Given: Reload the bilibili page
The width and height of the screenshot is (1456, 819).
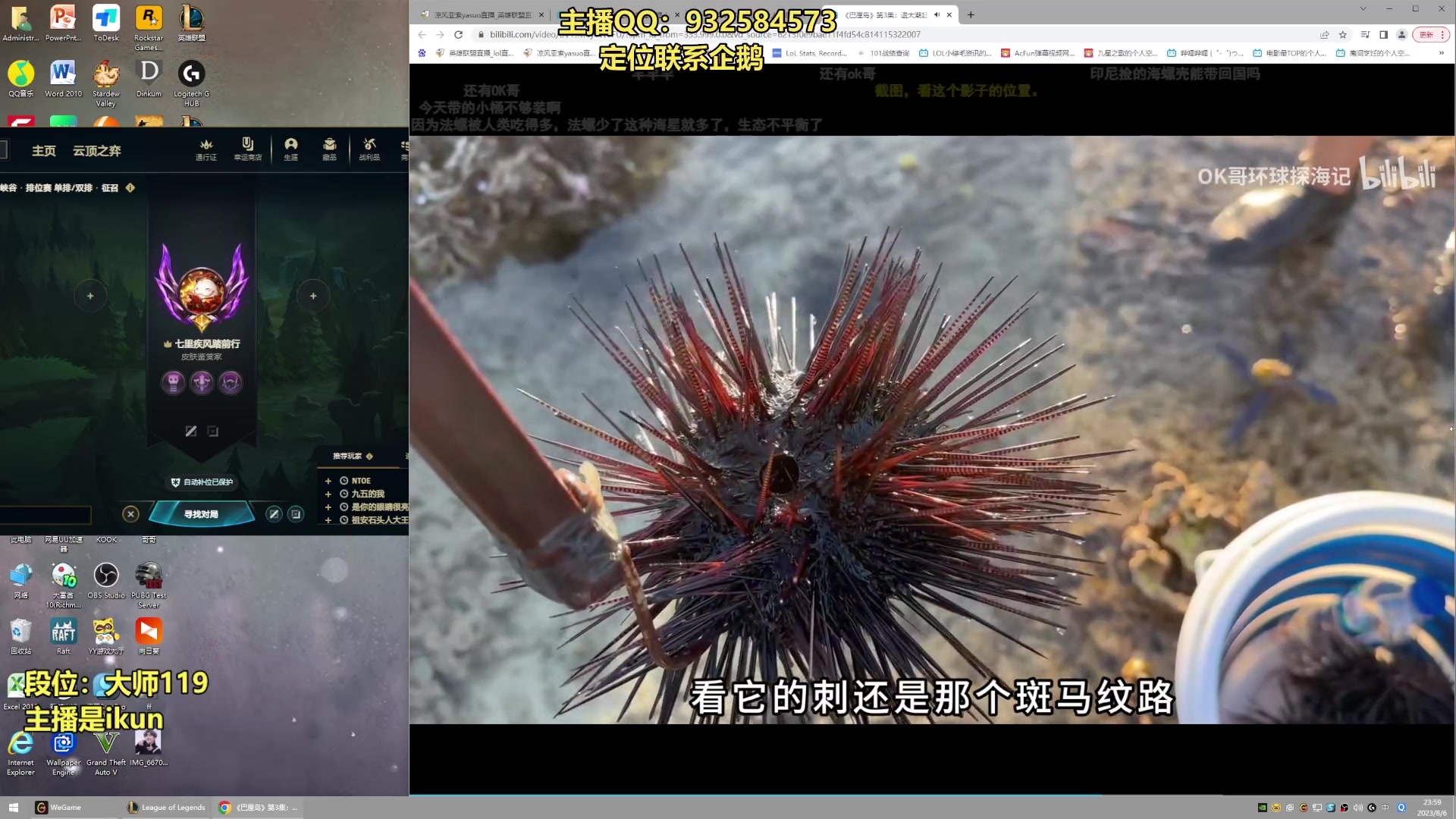Looking at the screenshot, I should (458, 35).
